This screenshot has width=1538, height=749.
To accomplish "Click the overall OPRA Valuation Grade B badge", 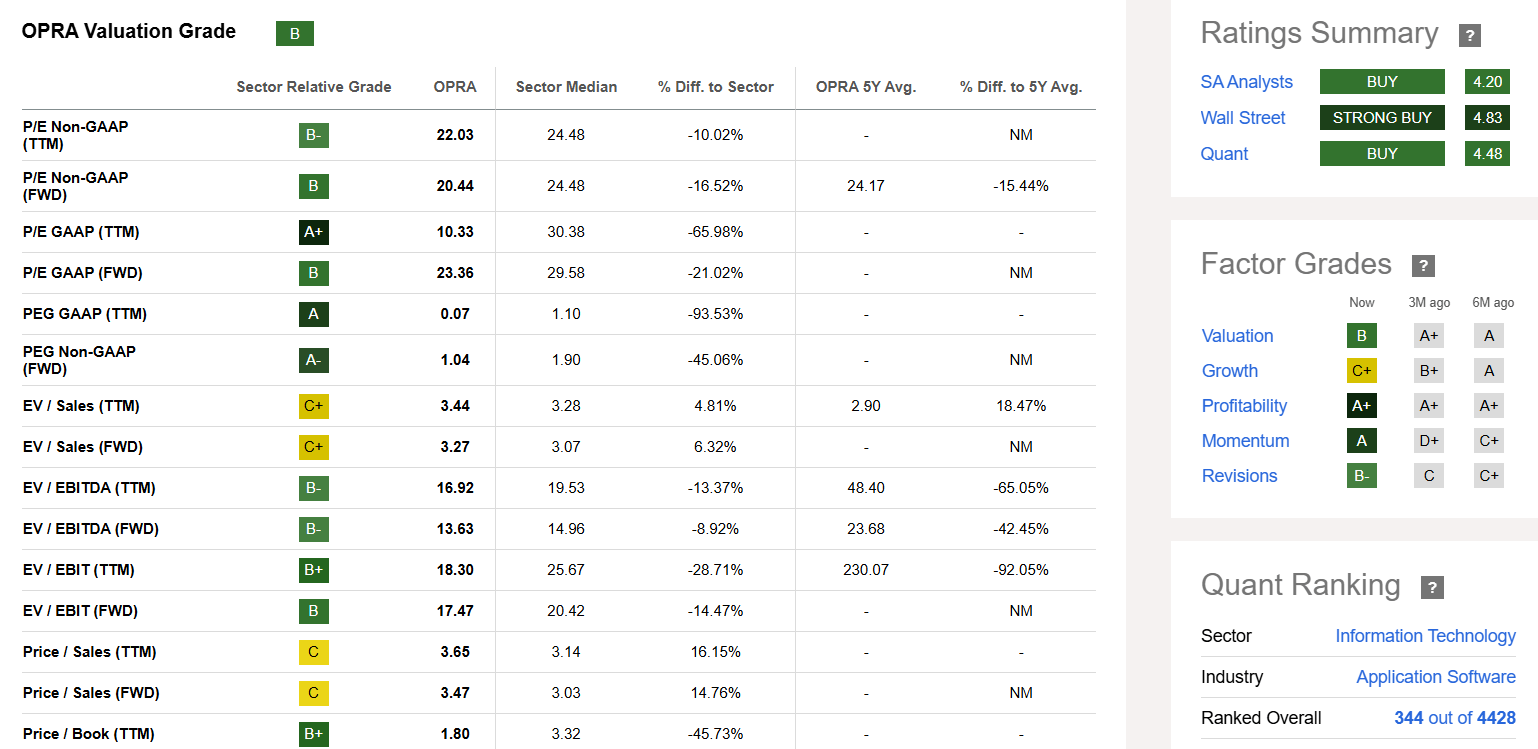I will (x=294, y=33).
